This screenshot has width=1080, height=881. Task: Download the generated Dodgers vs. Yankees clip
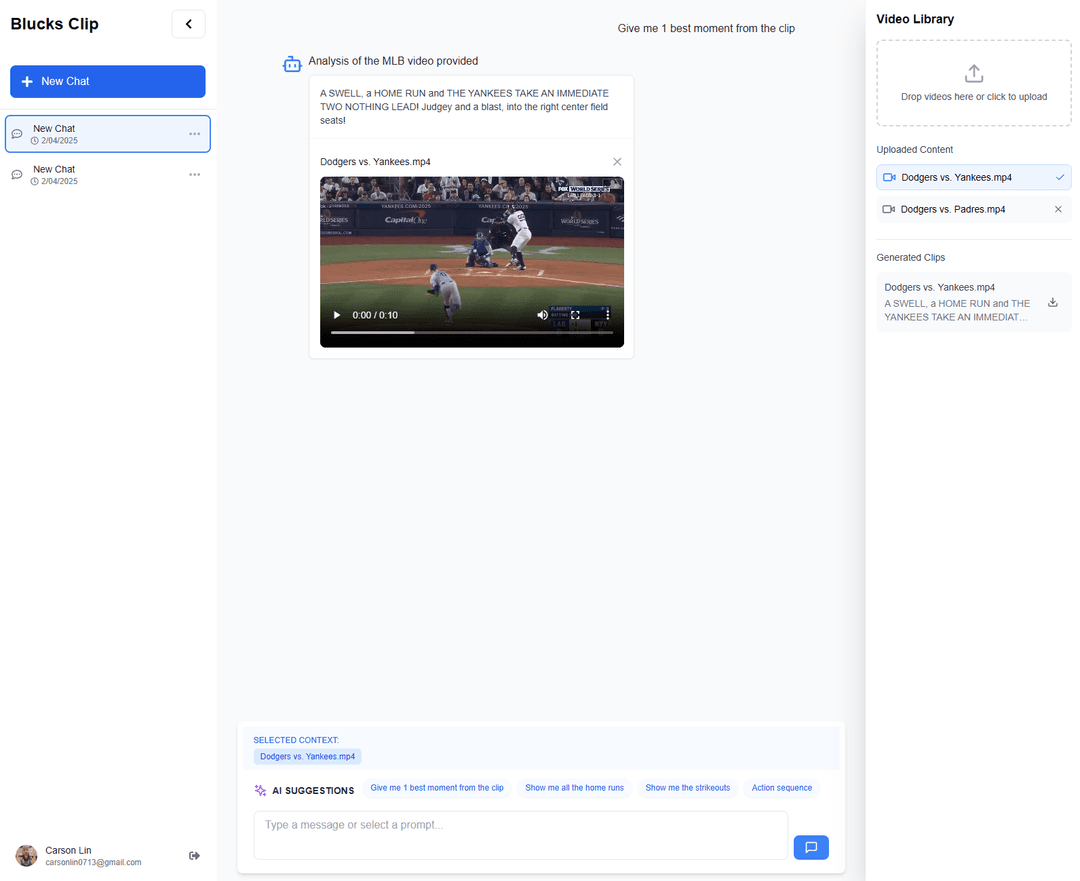tap(1052, 302)
